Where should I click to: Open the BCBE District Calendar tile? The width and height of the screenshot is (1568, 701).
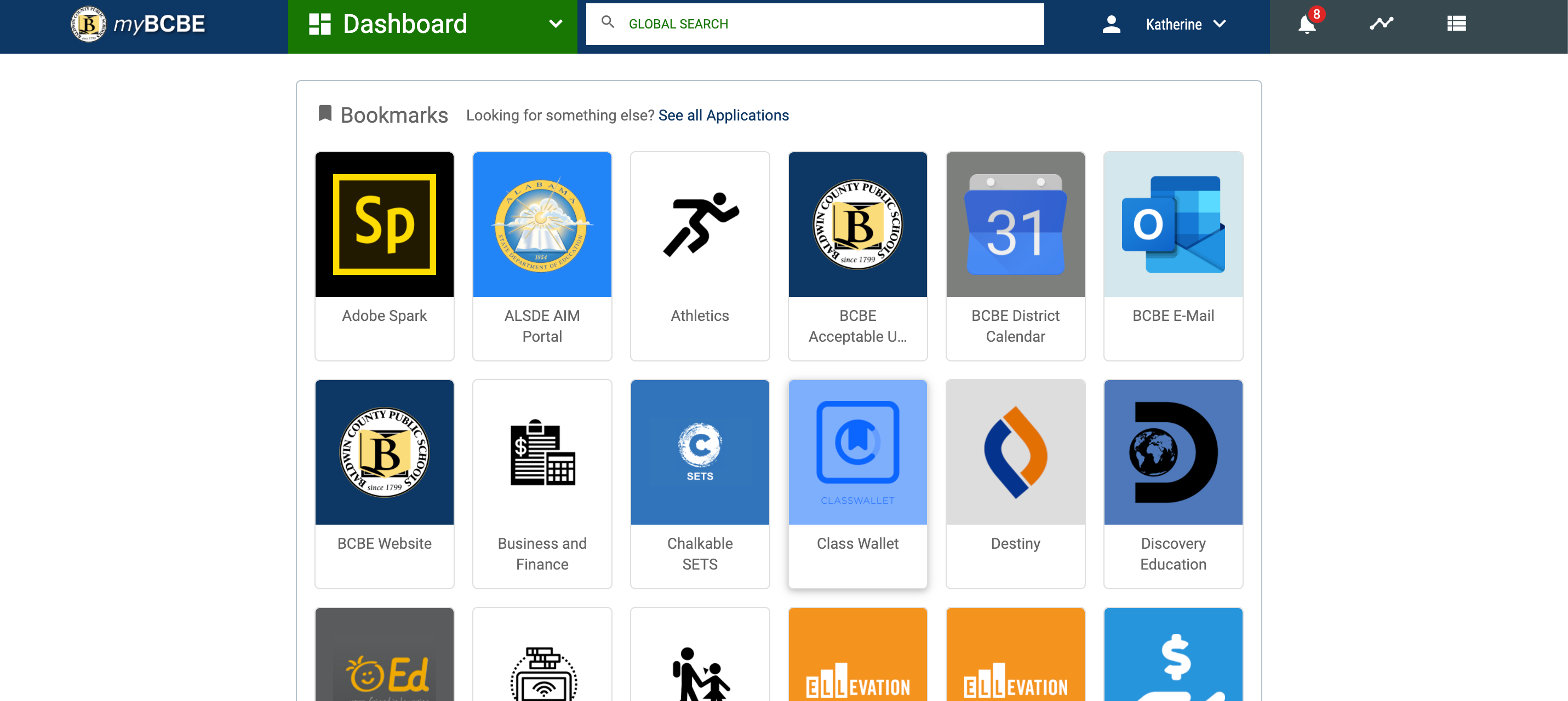(1015, 256)
